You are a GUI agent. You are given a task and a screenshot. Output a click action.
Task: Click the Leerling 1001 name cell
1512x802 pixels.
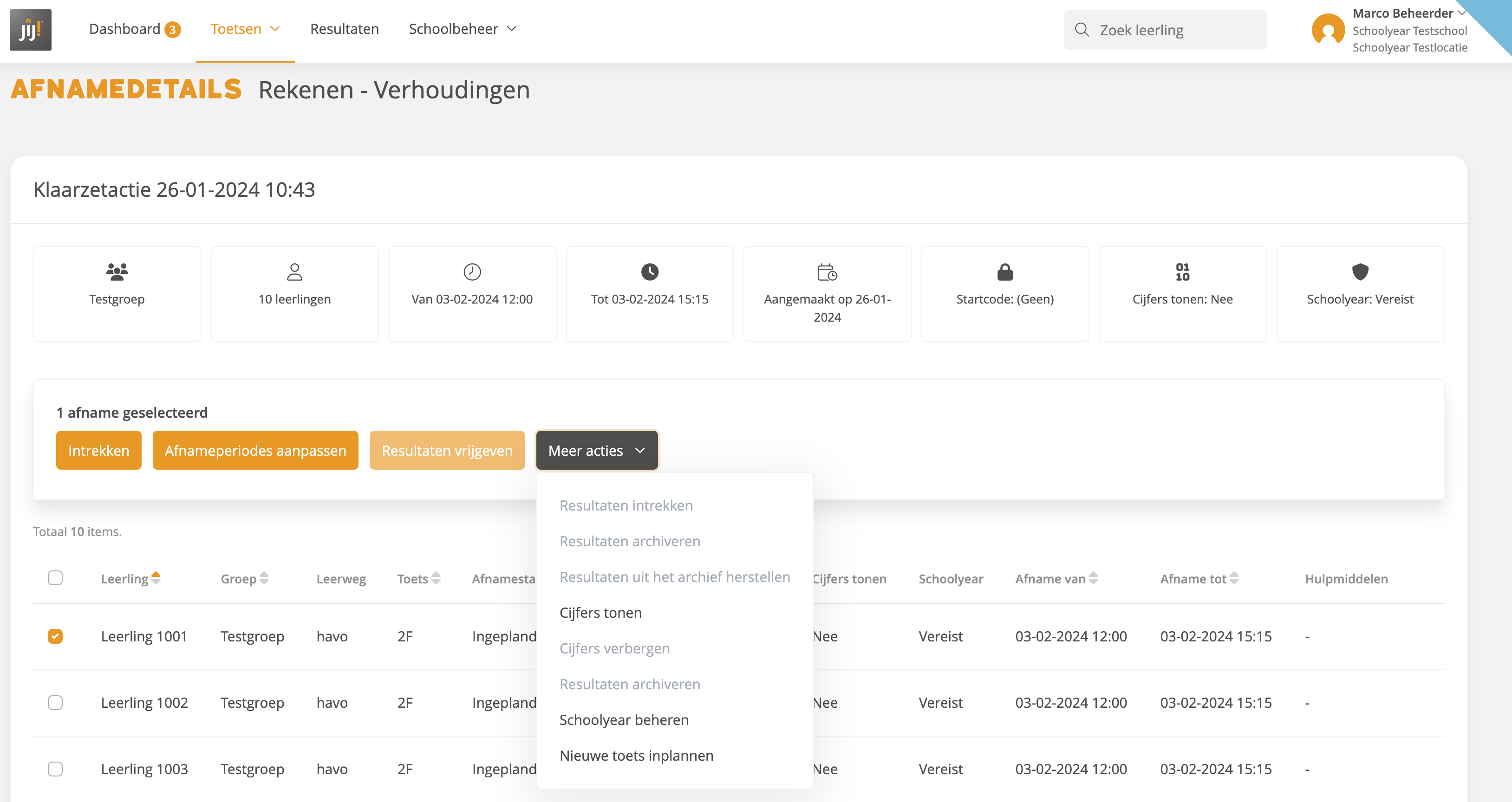144,637
